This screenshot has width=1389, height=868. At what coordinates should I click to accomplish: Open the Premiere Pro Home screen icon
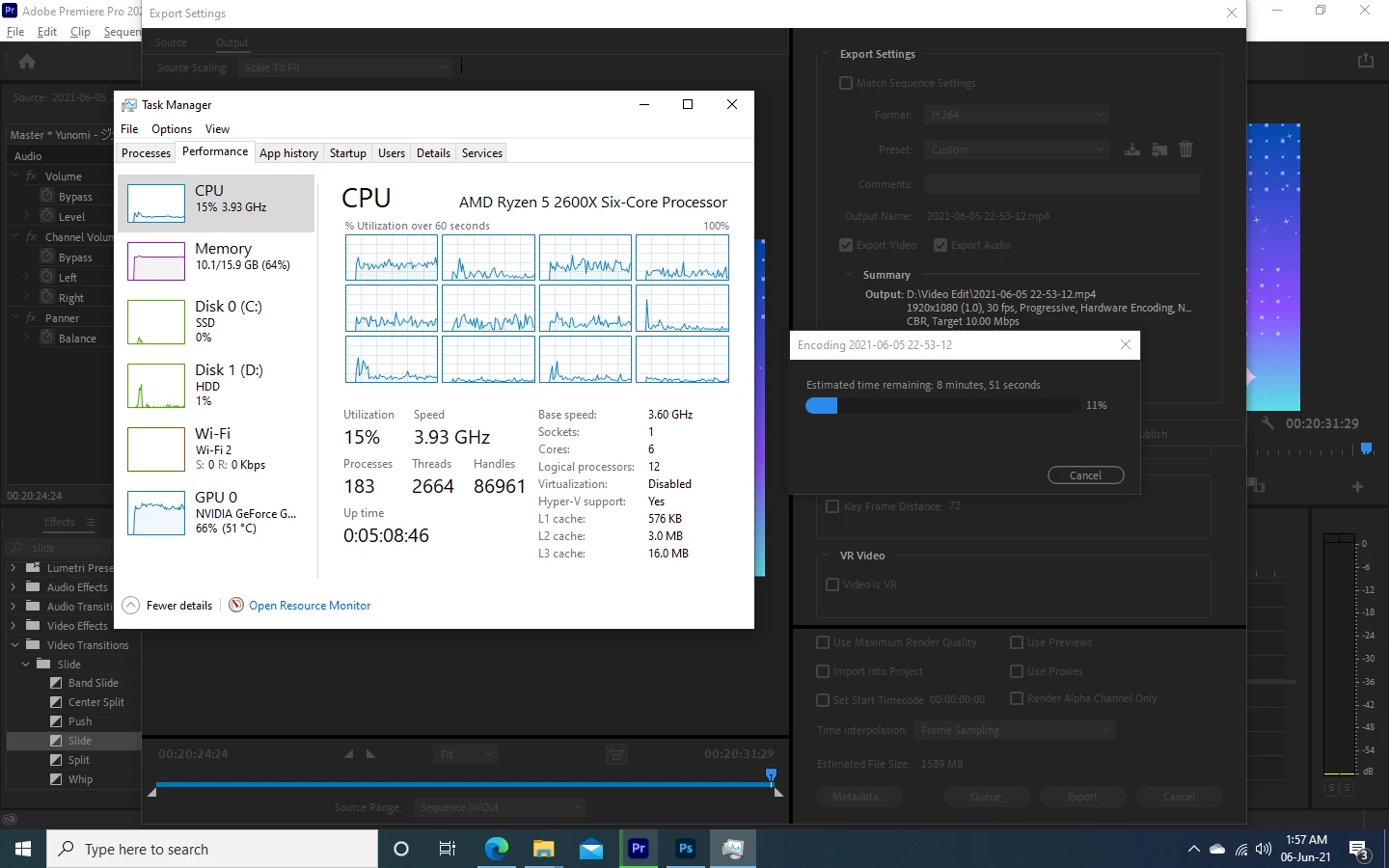click(x=27, y=62)
